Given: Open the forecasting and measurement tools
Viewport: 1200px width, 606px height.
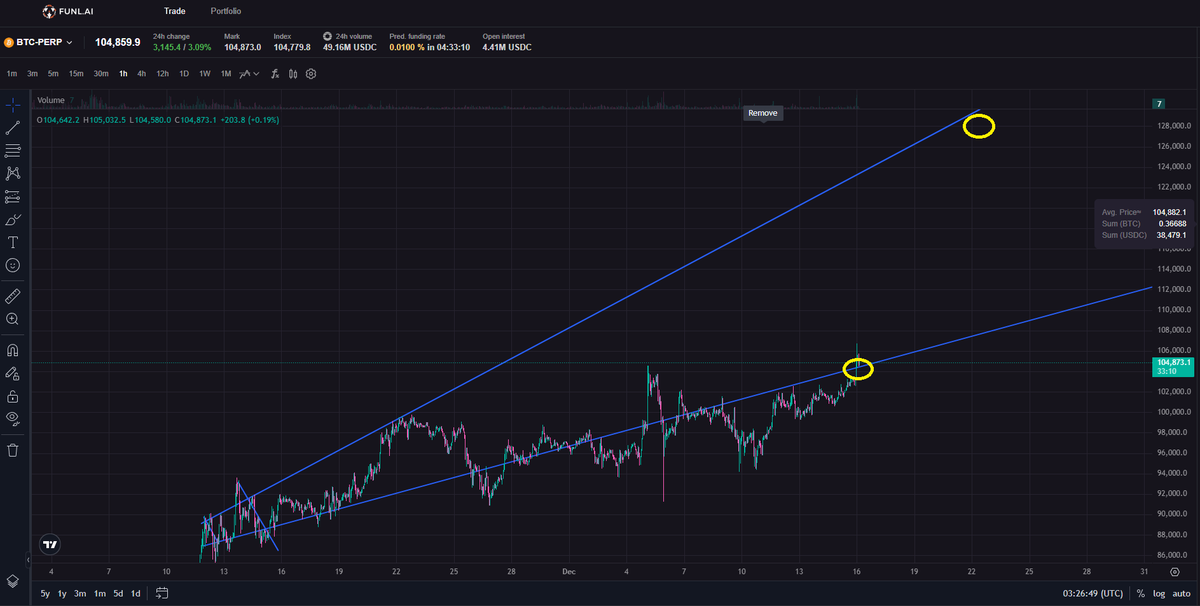Looking at the screenshot, I should coord(12,196).
